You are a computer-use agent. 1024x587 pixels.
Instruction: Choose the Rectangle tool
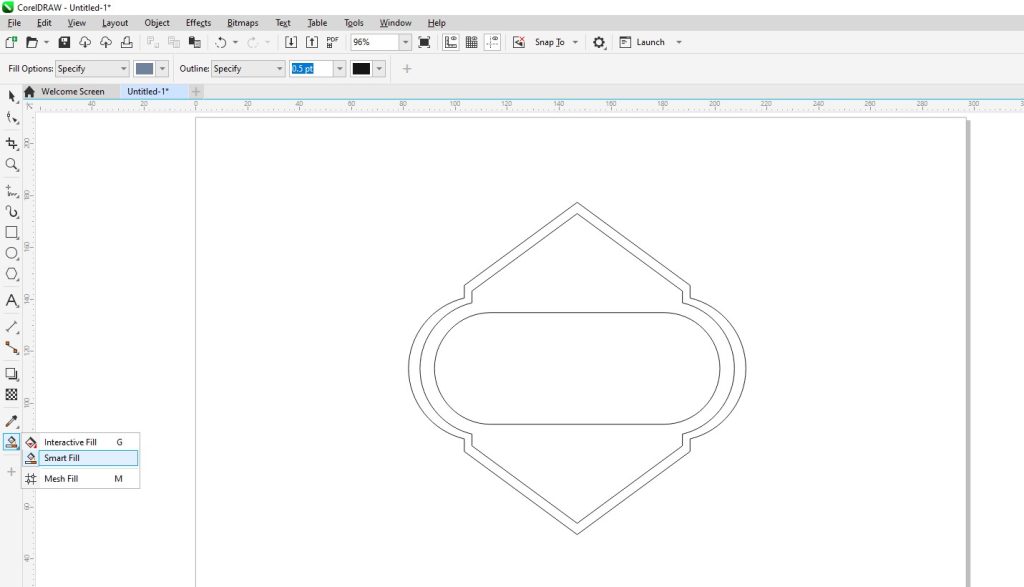click(x=12, y=232)
